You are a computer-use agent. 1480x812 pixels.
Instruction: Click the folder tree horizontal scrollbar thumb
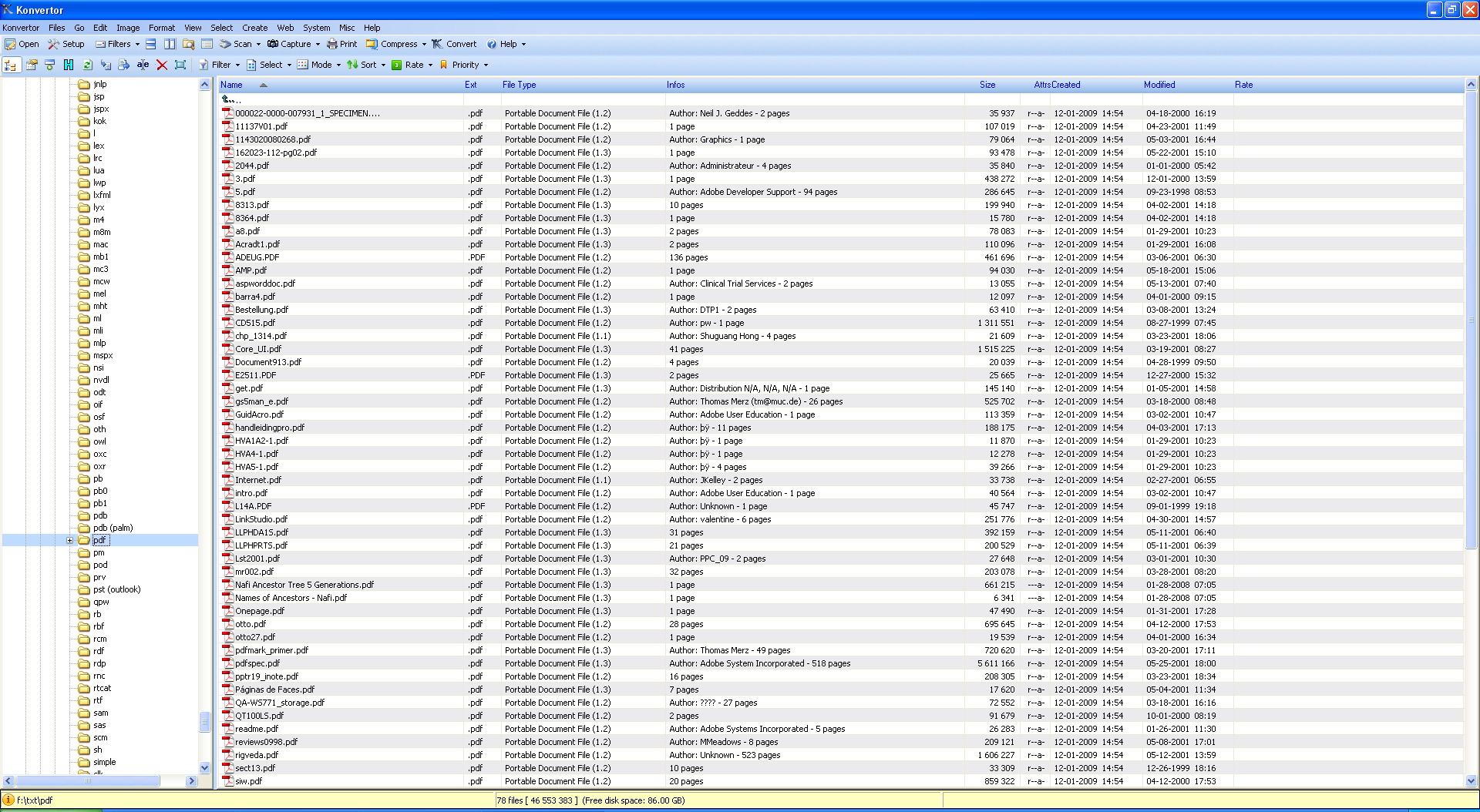coord(87,780)
